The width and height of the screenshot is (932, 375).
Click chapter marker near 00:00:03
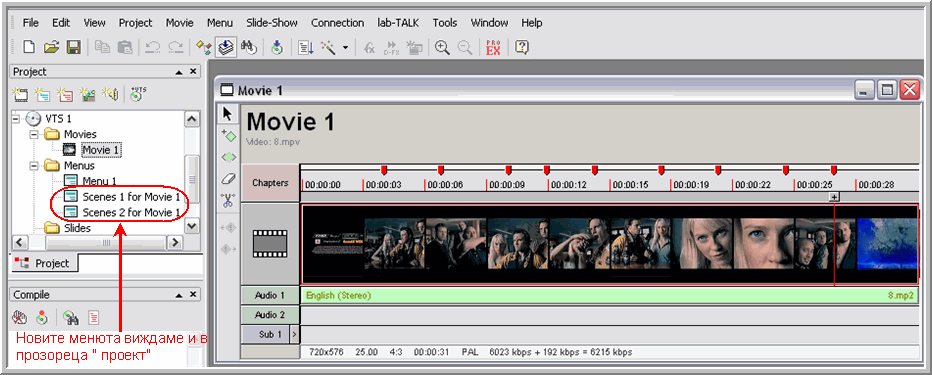pyautogui.click(x=383, y=171)
